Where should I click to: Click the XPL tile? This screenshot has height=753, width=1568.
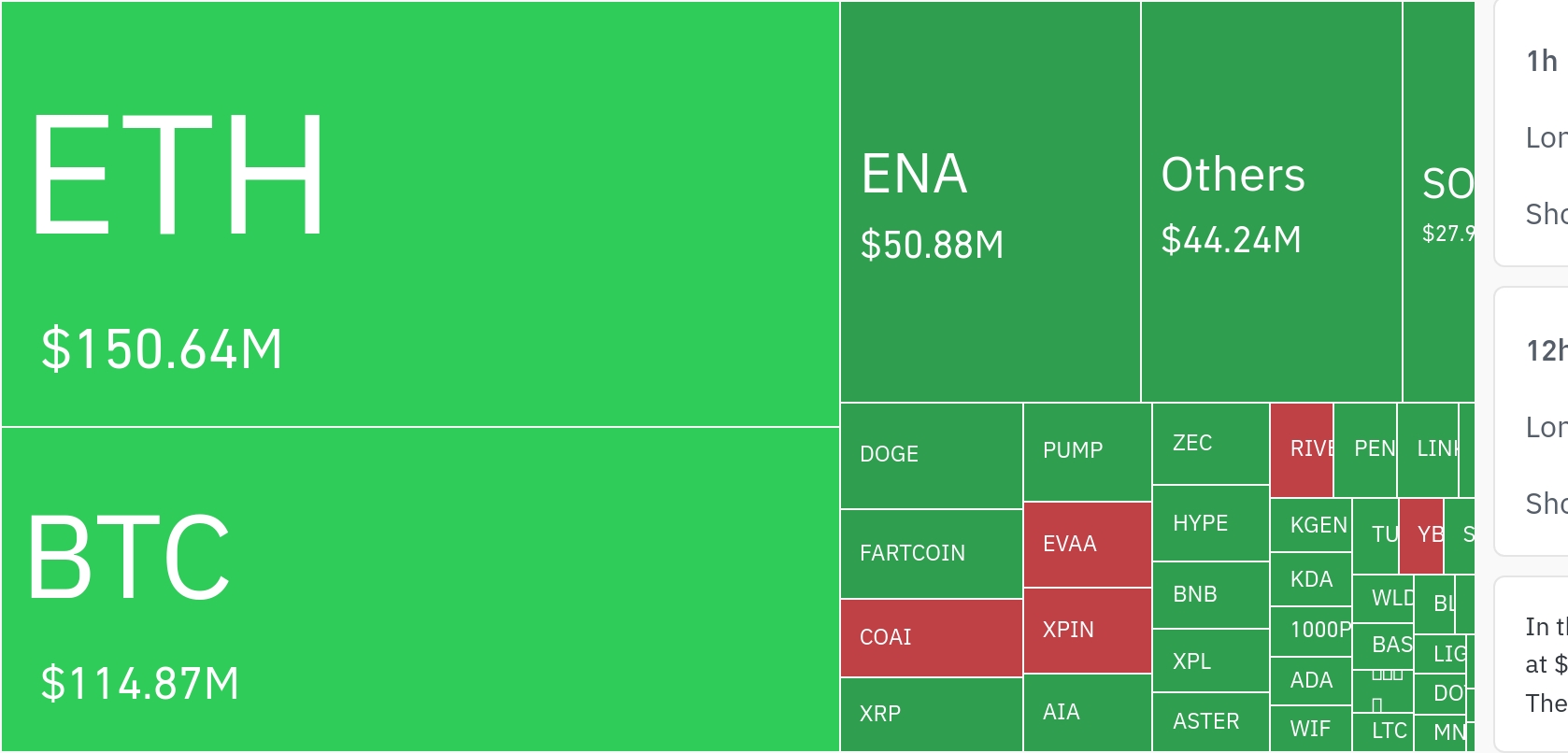[1210, 661]
